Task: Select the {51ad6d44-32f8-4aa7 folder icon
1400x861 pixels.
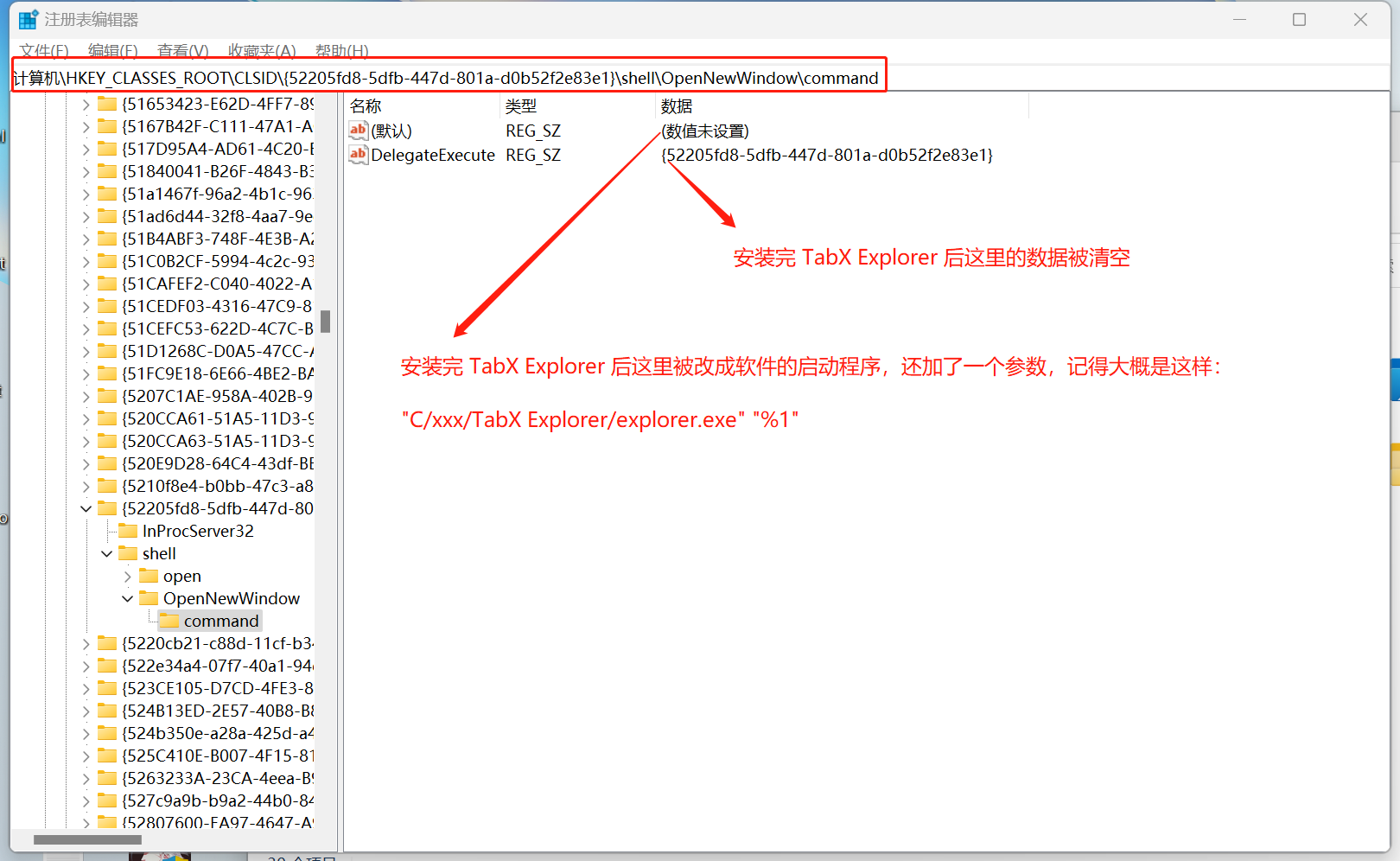Action: tap(107, 216)
